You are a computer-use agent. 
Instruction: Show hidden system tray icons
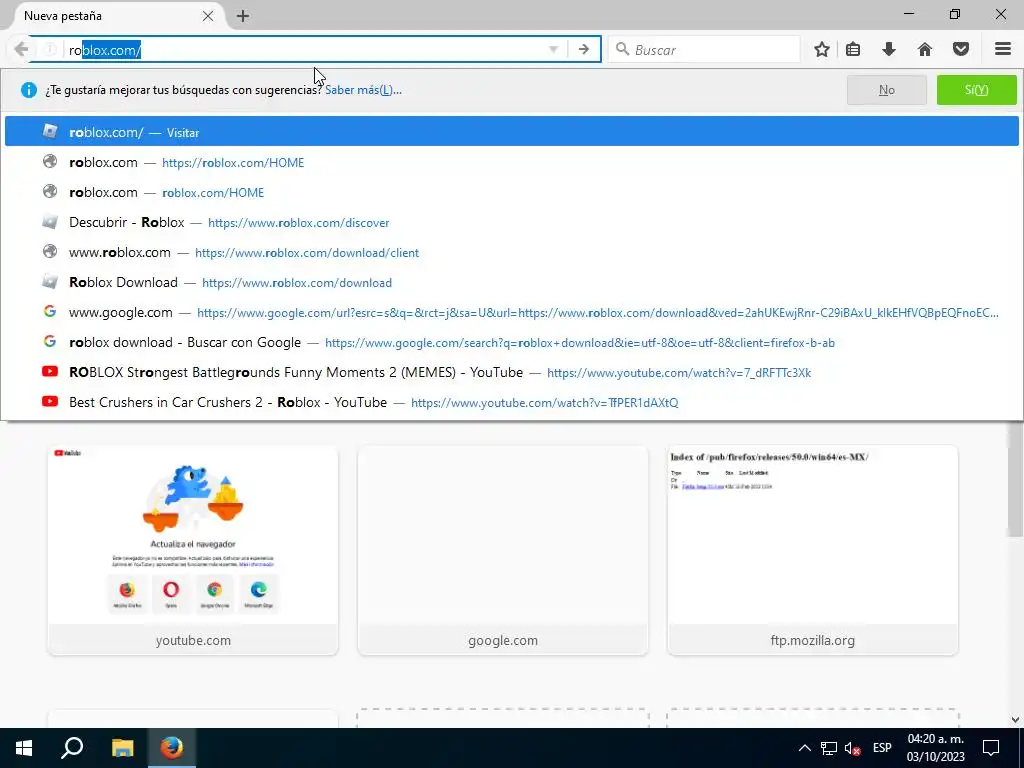tap(805, 748)
